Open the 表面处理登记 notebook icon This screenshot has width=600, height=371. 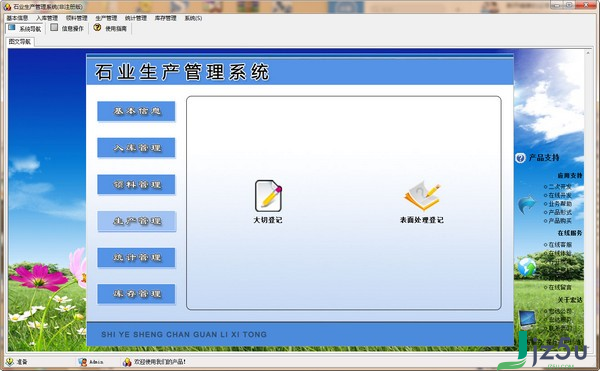(x=422, y=196)
